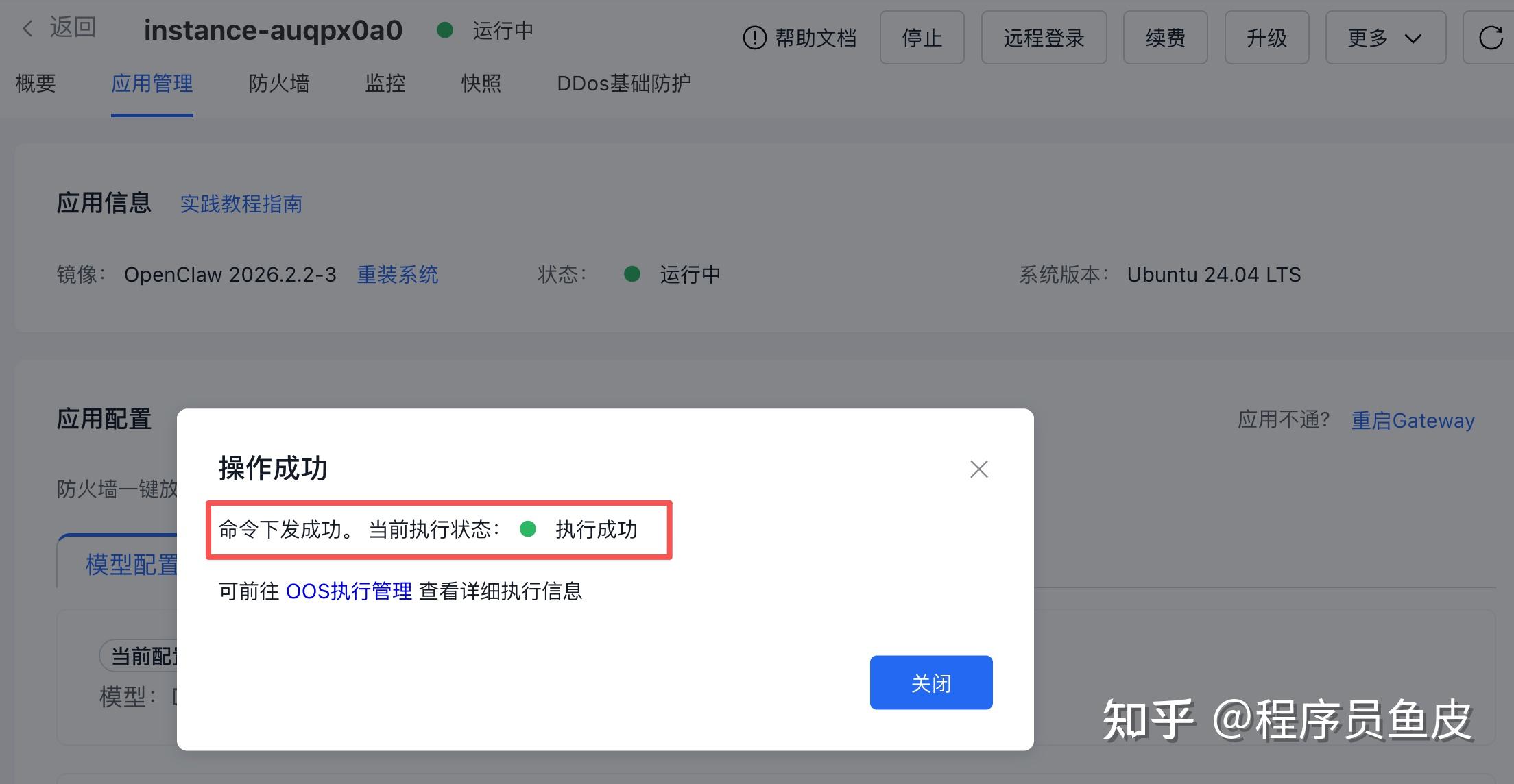Click the 重装系统 link

[397, 275]
